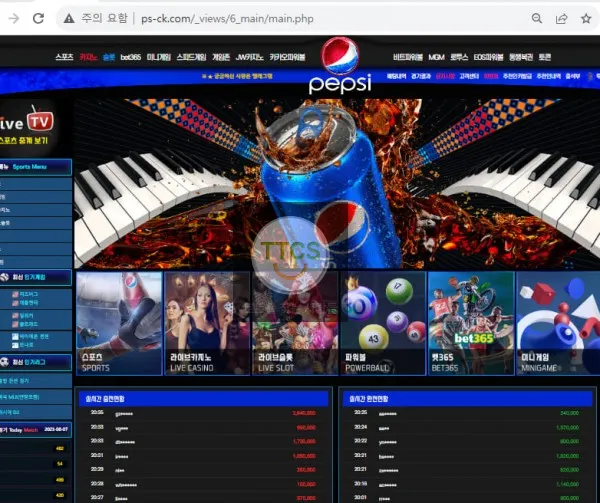Open the 미니게임 top menu item
The image size is (600, 503).
pos(159,57)
